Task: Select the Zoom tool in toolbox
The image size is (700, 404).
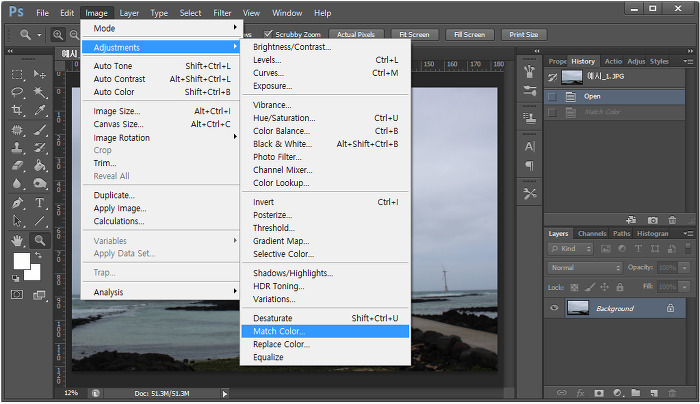Action: click(40, 241)
